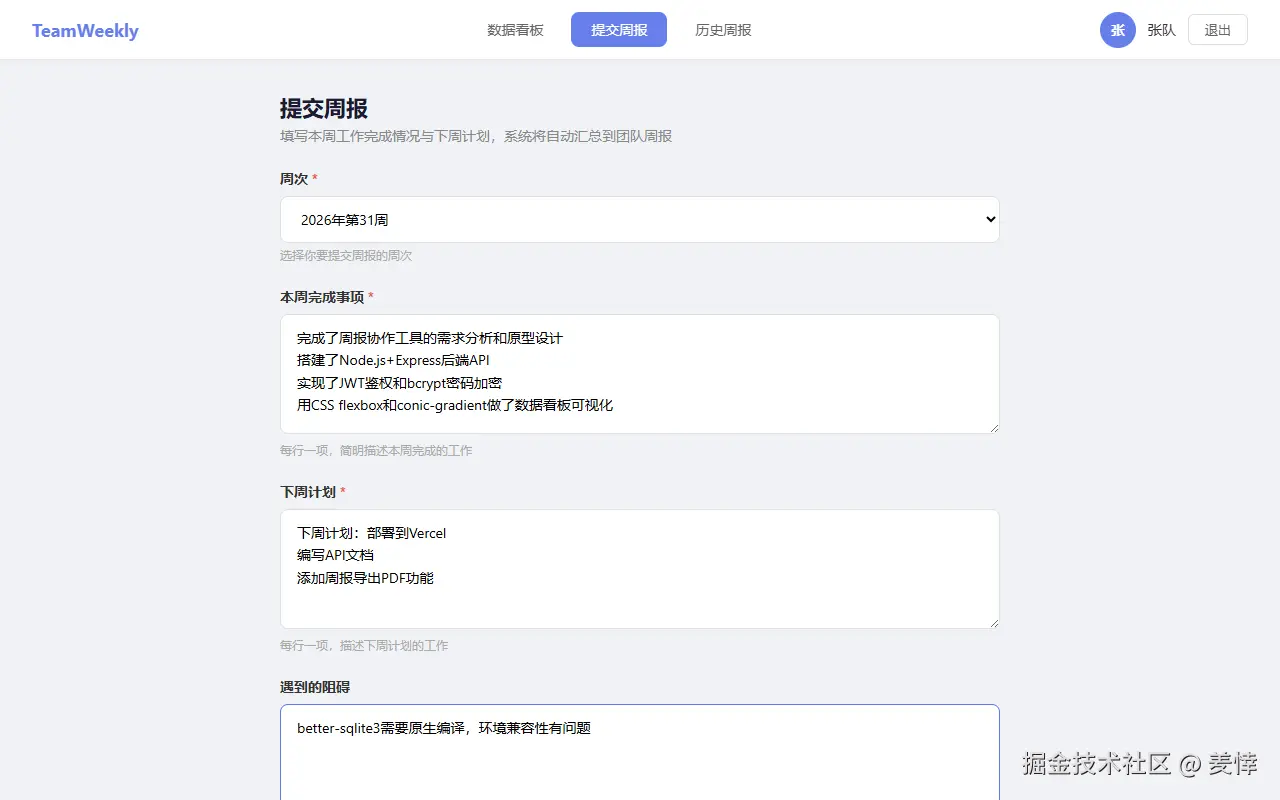Open the 数据看板 tab
The height and width of the screenshot is (800, 1280).
point(515,30)
